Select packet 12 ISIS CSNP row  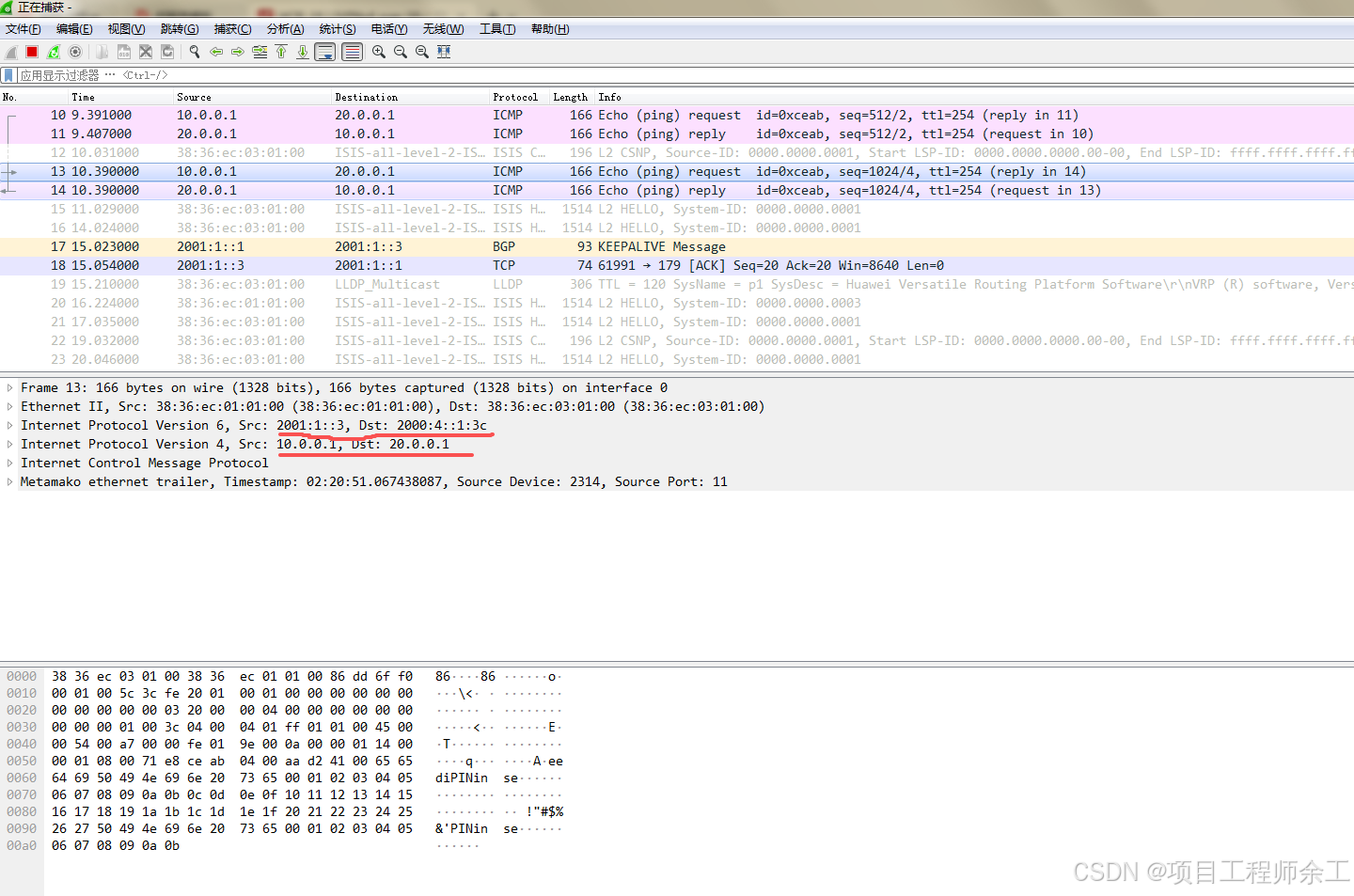pyautogui.click(x=677, y=152)
